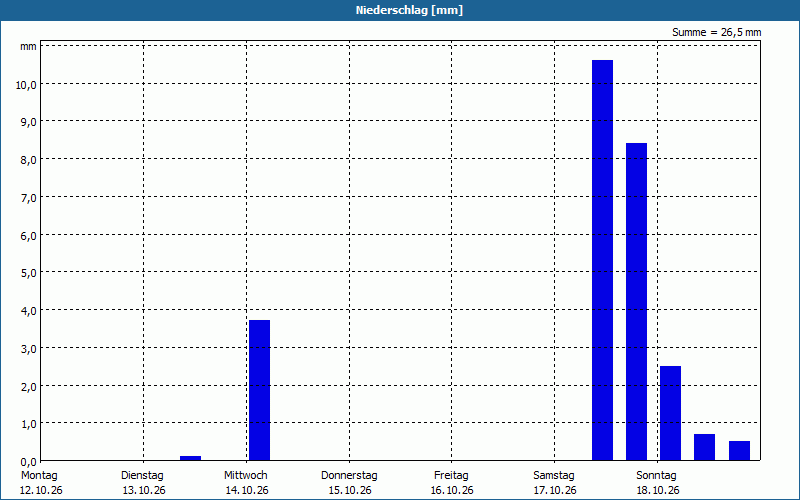
Task: Click the date 16.10.26
Action: tap(452, 491)
